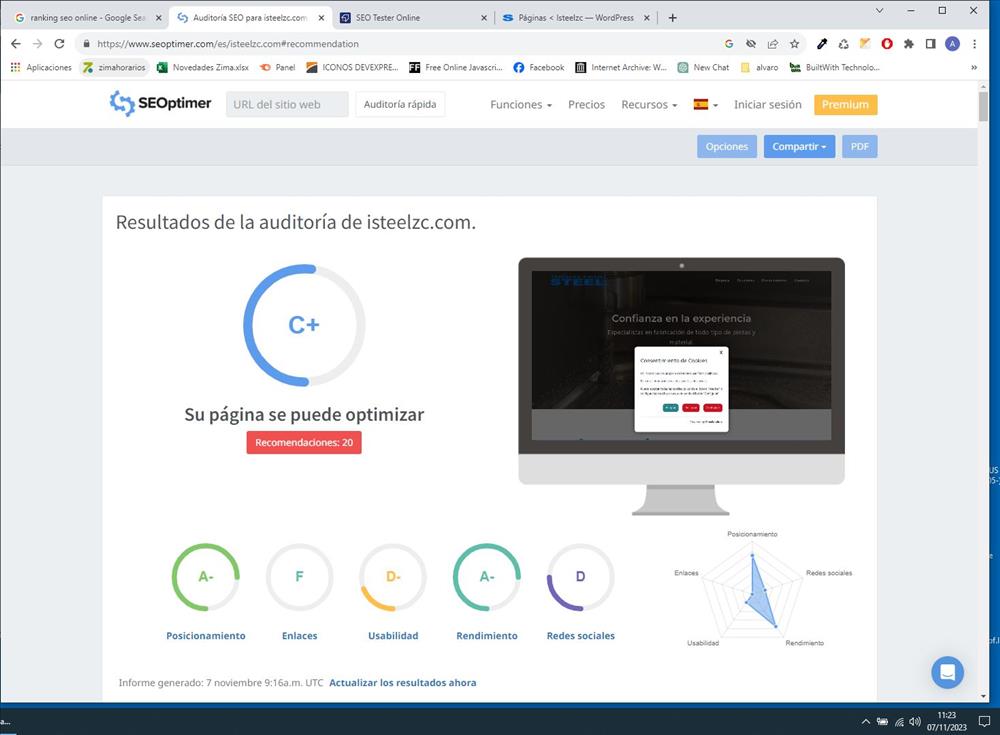Open a new browser tab
Screen dimensions: 1000x735
(x=672, y=18)
